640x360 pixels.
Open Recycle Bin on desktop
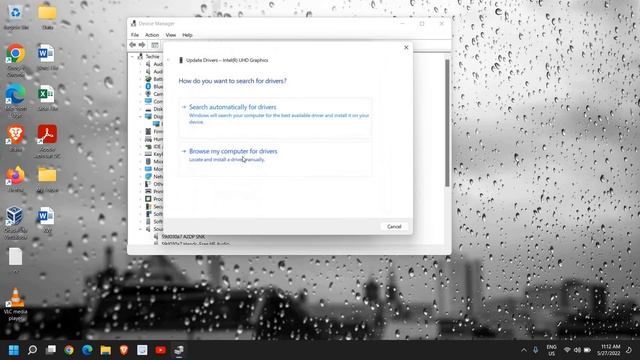click(16, 18)
